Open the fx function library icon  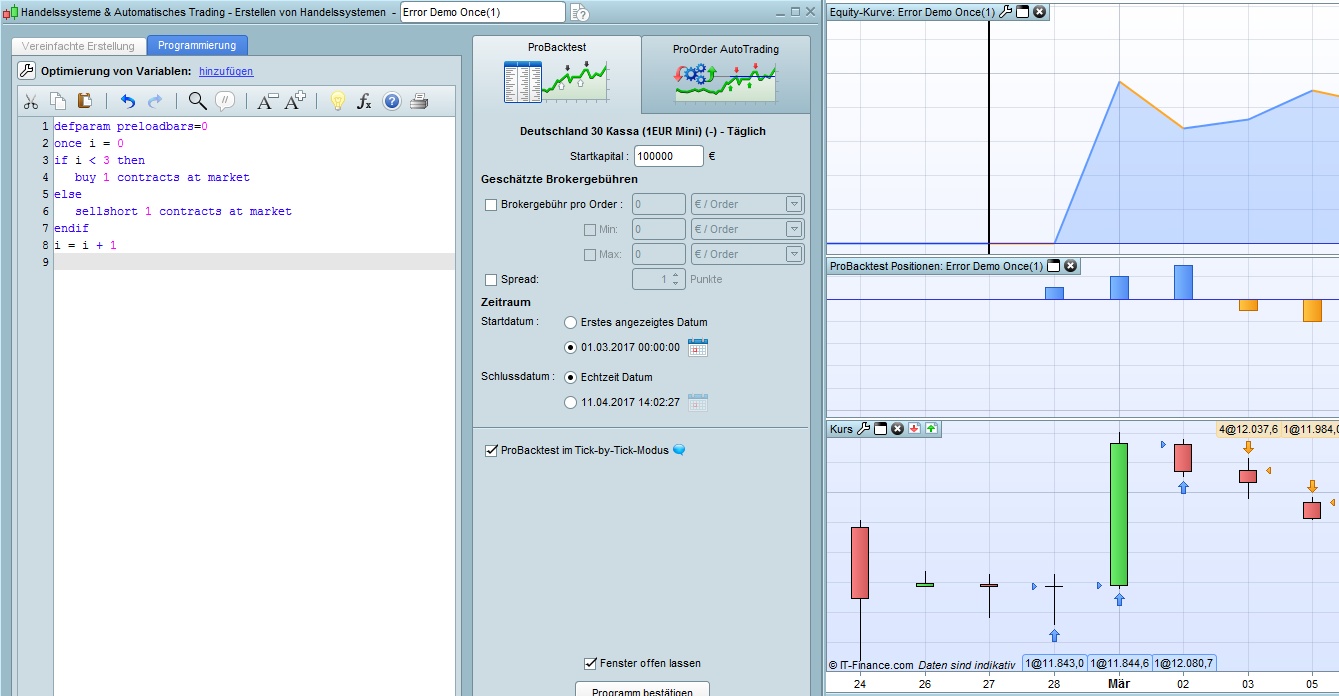[x=365, y=101]
